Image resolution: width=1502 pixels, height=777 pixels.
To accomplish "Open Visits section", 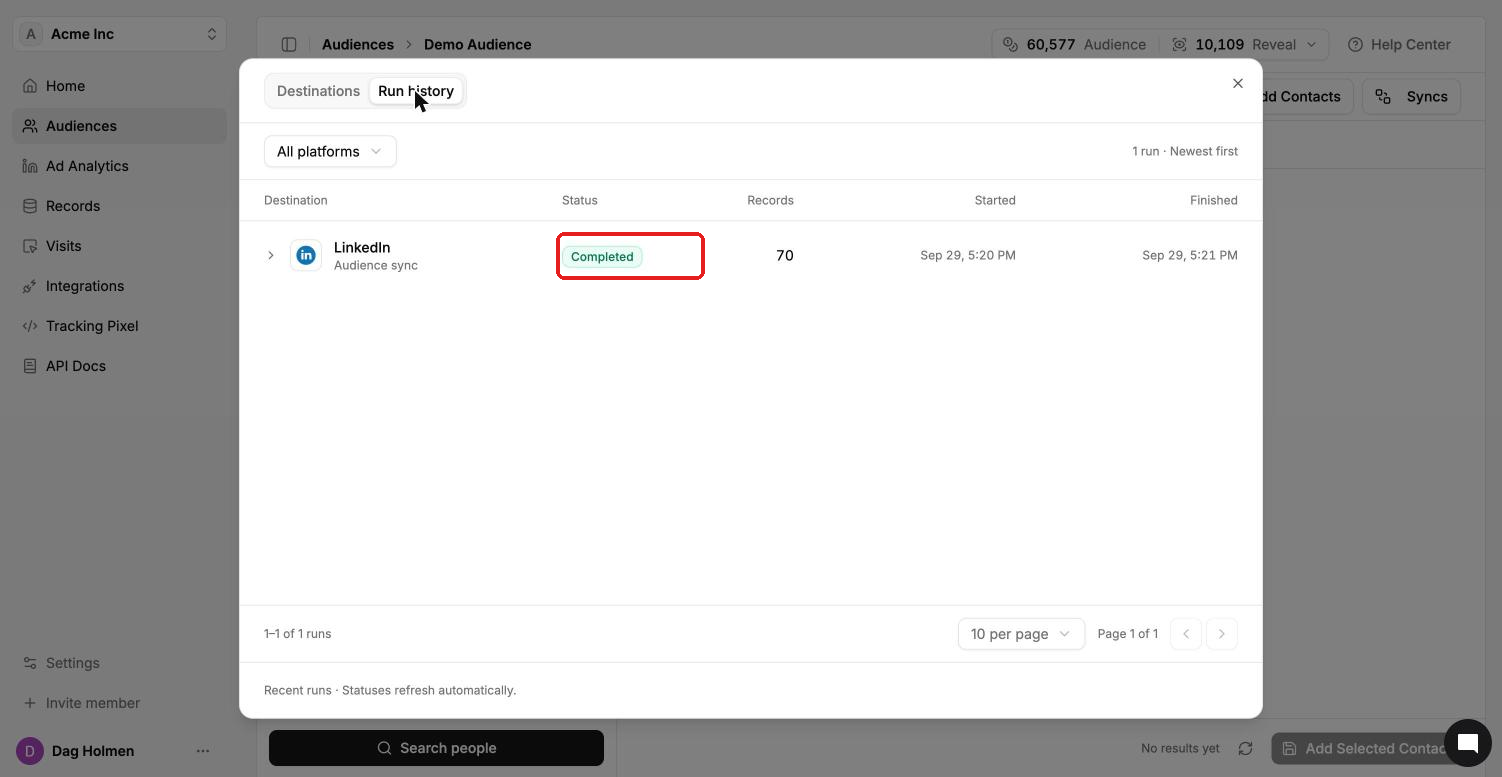I will point(120,246).
